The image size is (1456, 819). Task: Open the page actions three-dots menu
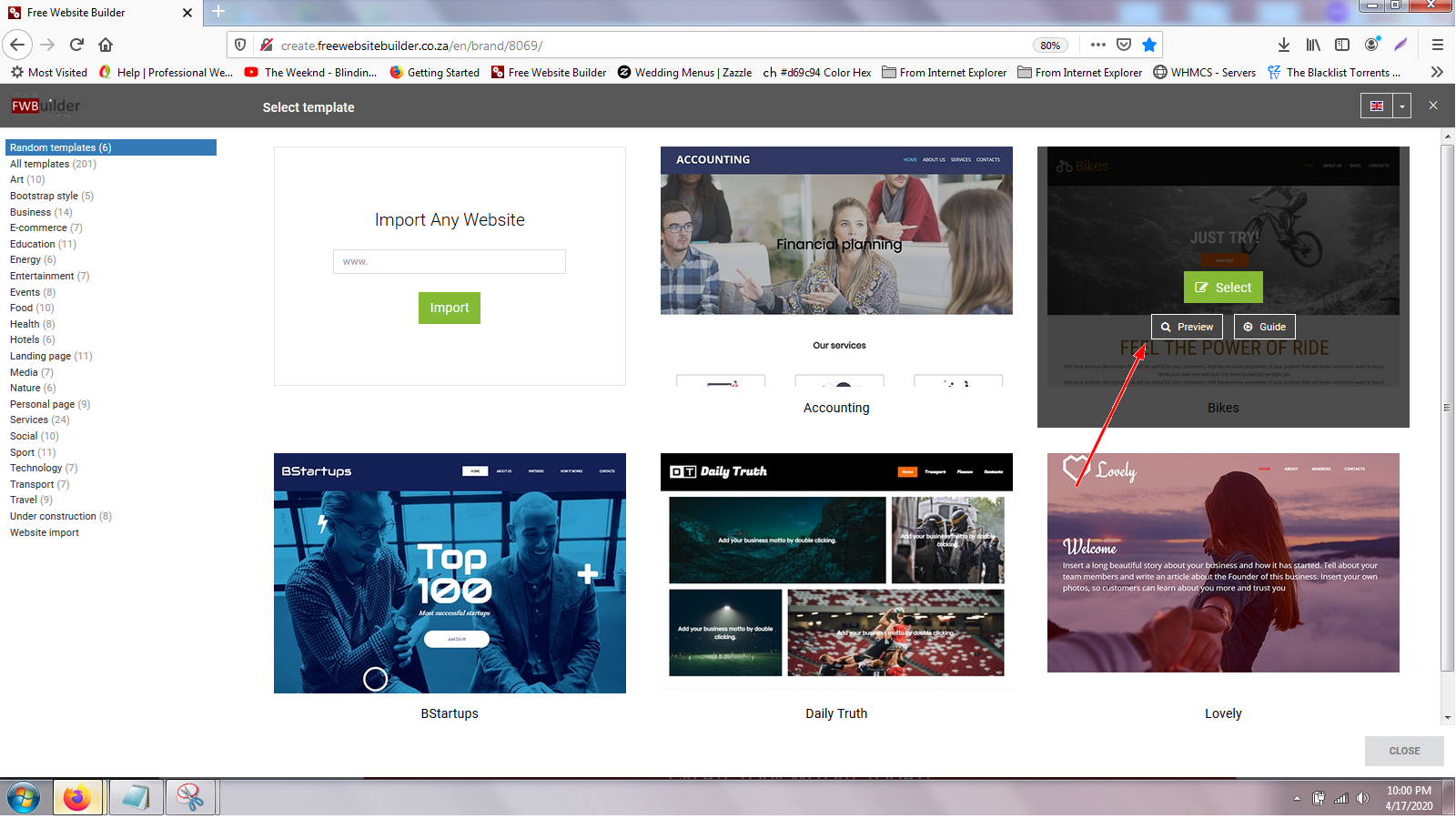point(1097,45)
